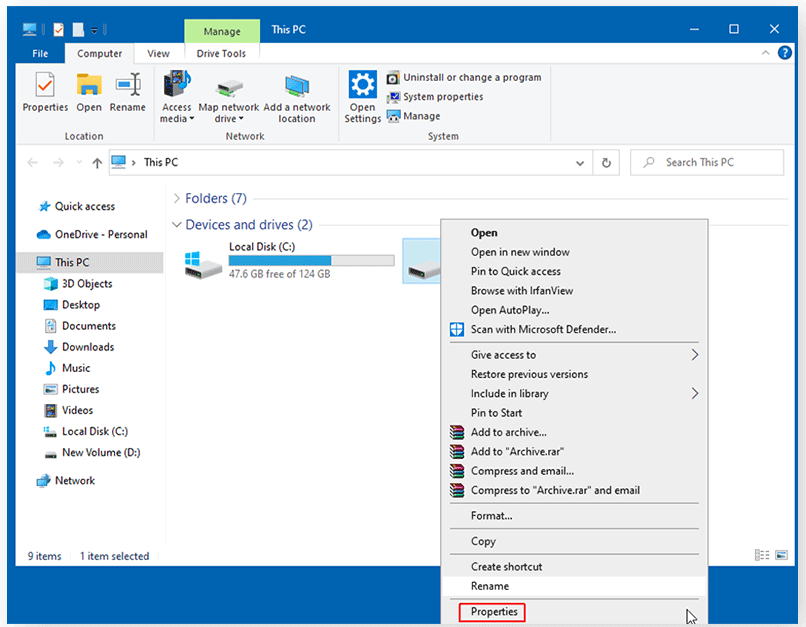This screenshot has width=806, height=627.
Task: Switch to the View ribbon tab
Action: 158,54
